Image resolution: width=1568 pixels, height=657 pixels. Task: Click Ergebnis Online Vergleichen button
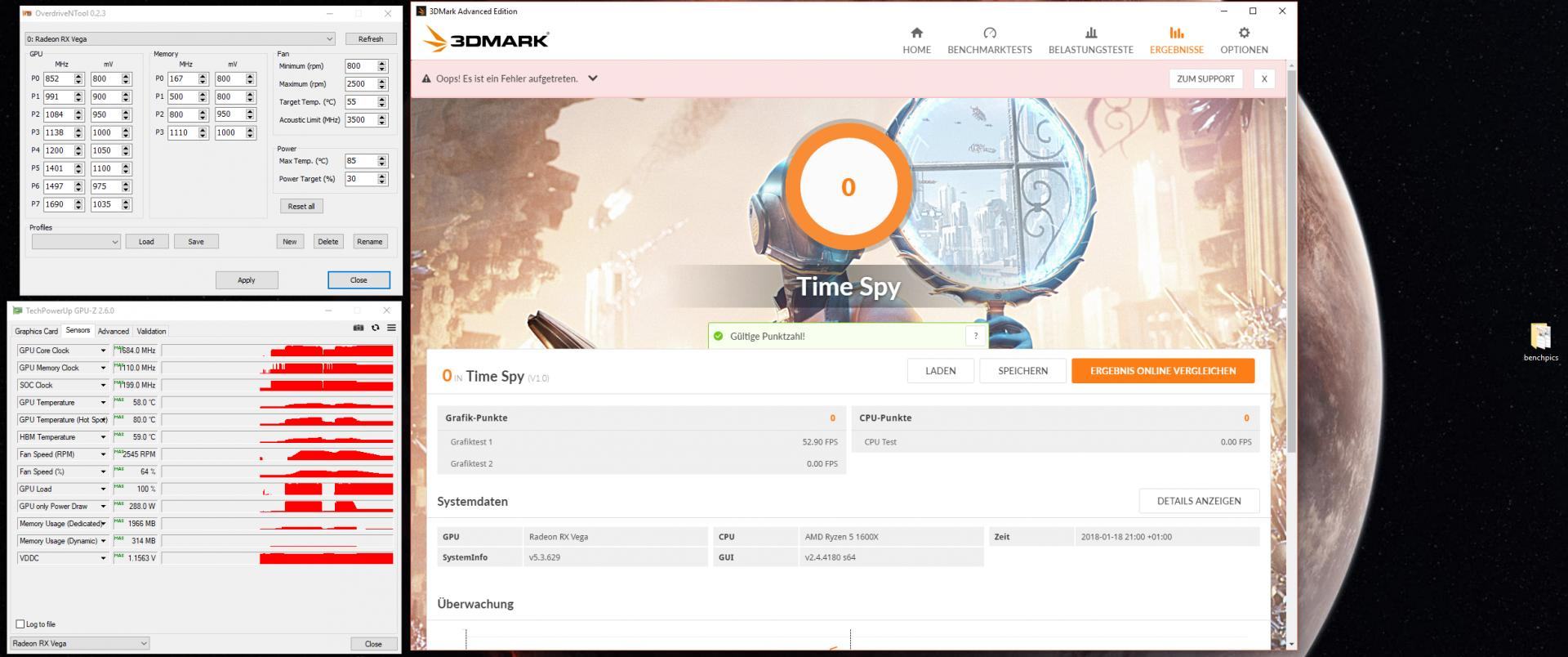pyautogui.click(x=1163, y=371)
